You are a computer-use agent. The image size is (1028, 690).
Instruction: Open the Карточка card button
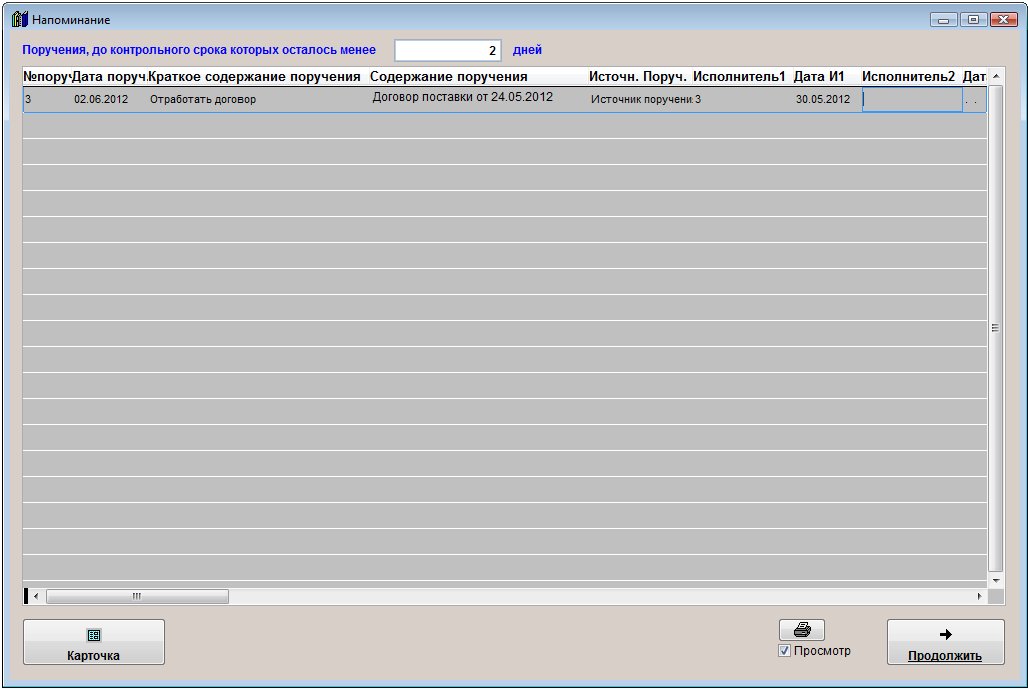pyautogui.click(x=94, y=642)
